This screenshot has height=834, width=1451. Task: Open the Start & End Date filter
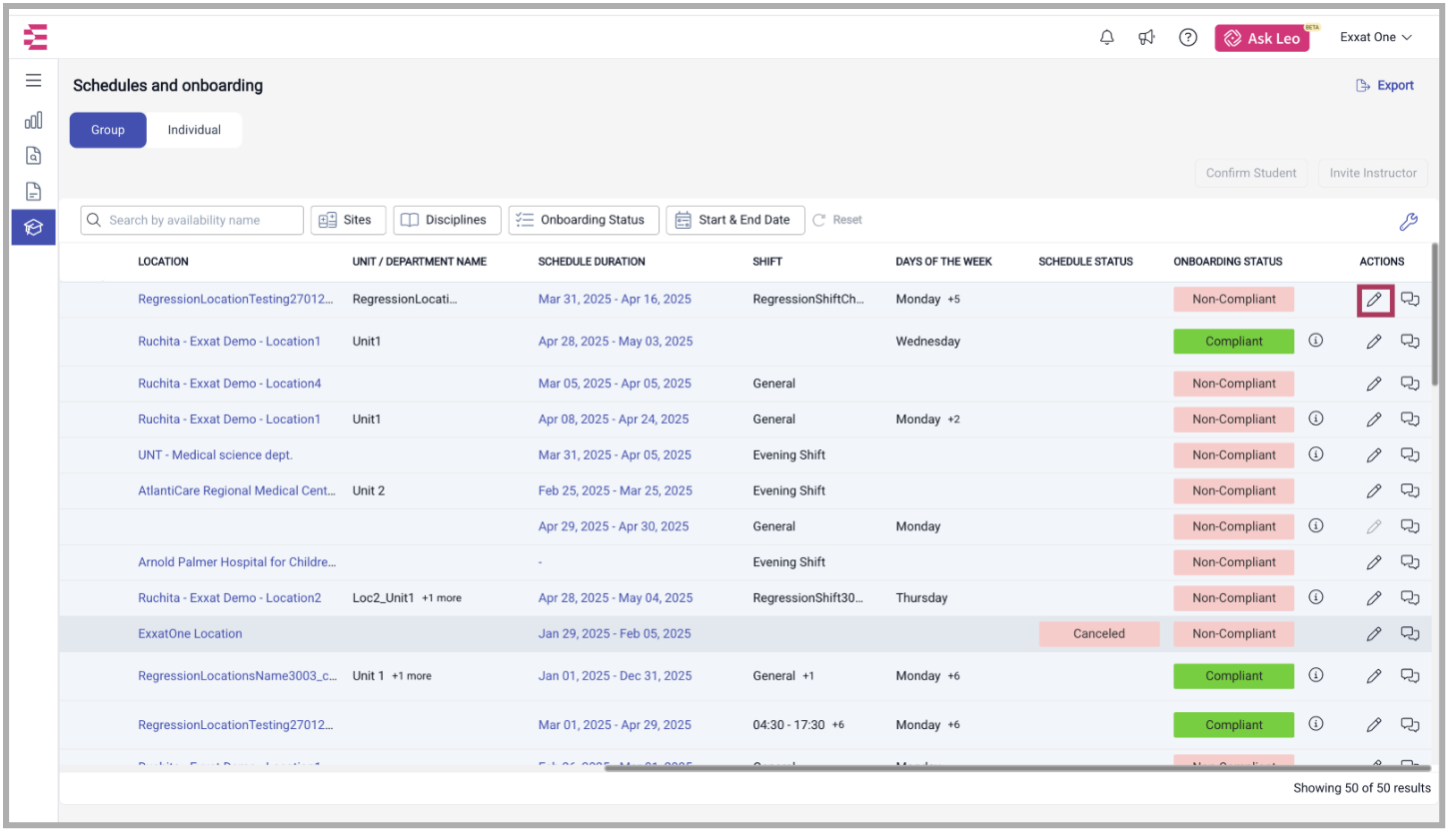coord(734,220)
